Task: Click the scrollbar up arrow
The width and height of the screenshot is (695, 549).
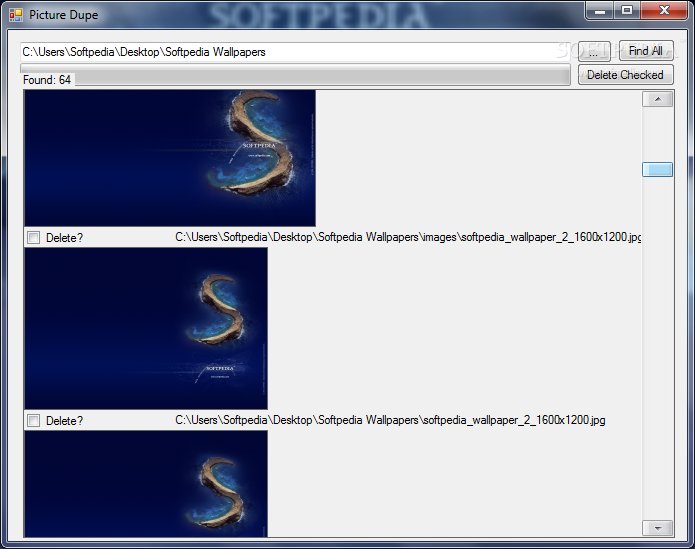Action: tap(658, 99)
